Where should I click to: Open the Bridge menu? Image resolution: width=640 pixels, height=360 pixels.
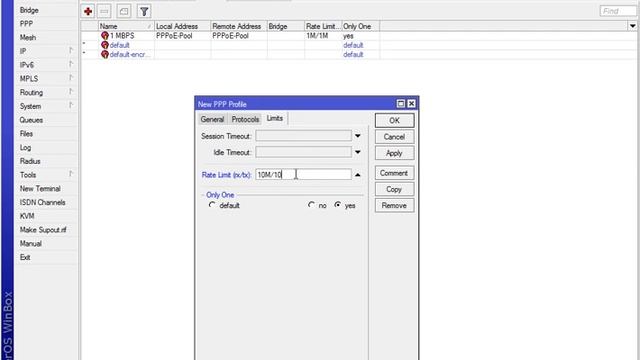point(29,10)
